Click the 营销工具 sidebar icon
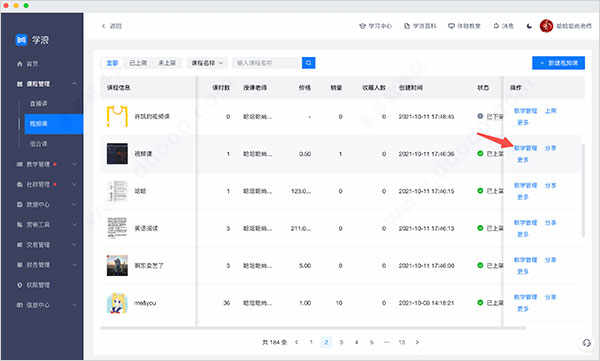 click(x=20, y=225)
